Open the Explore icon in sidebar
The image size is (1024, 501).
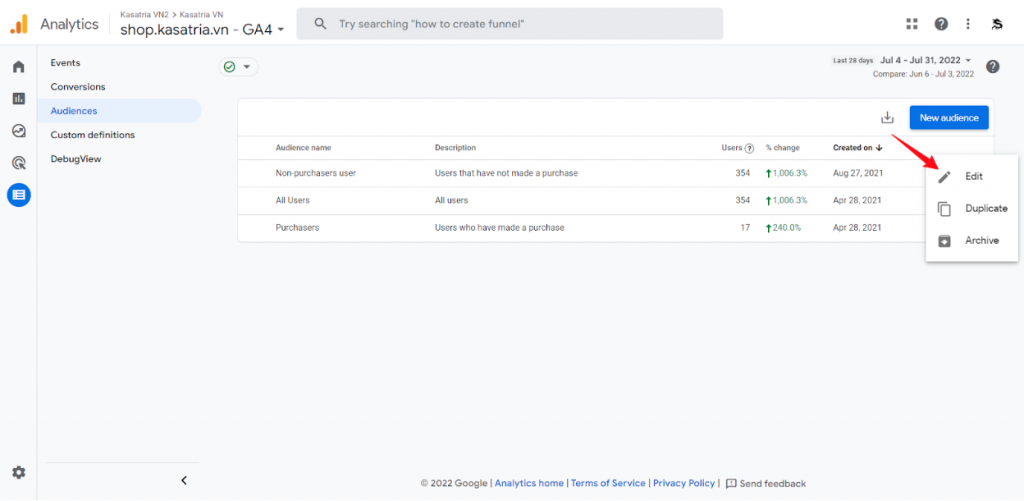[x=19, y=131]
